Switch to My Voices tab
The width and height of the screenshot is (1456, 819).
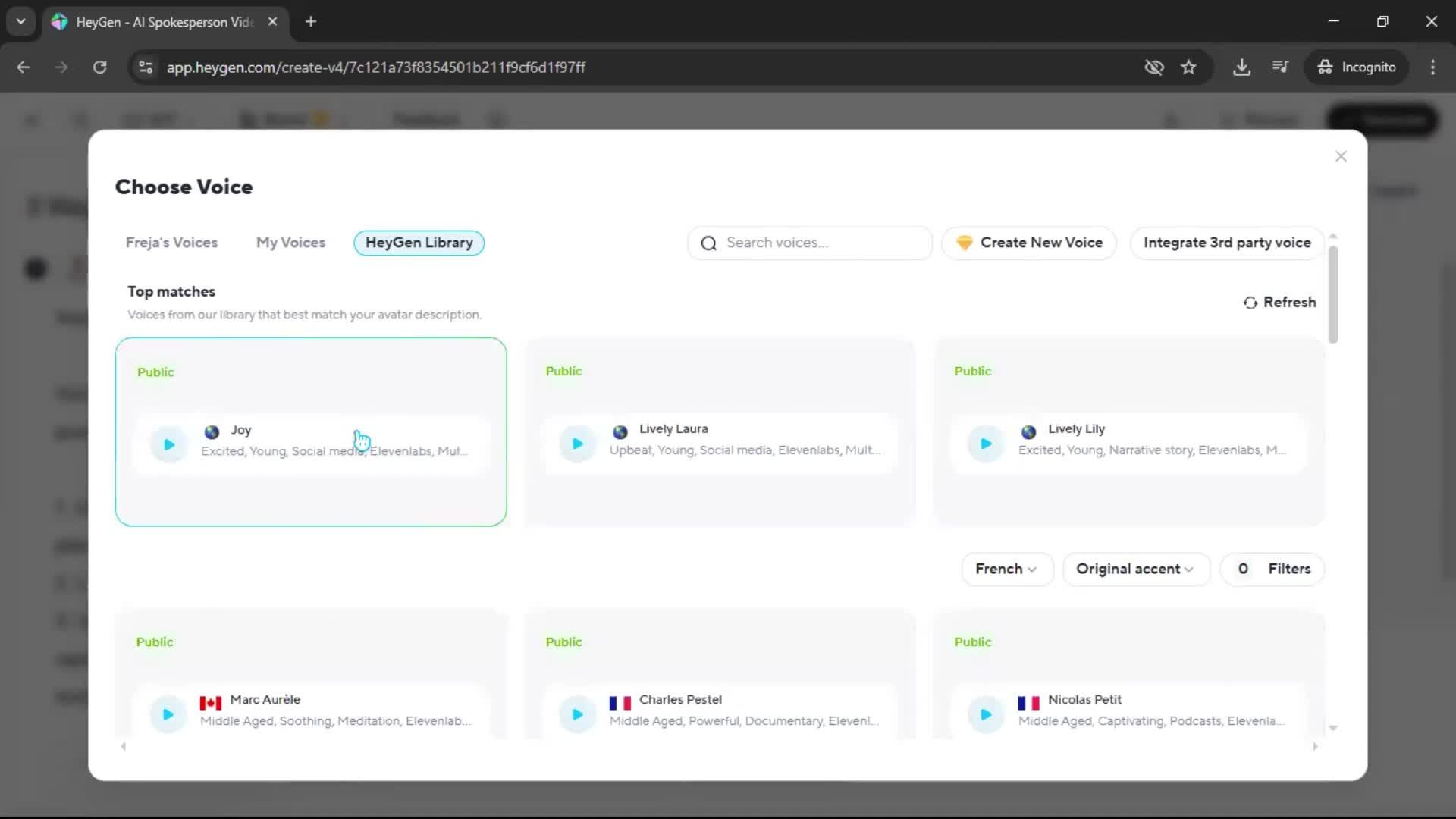coord(290,243)
